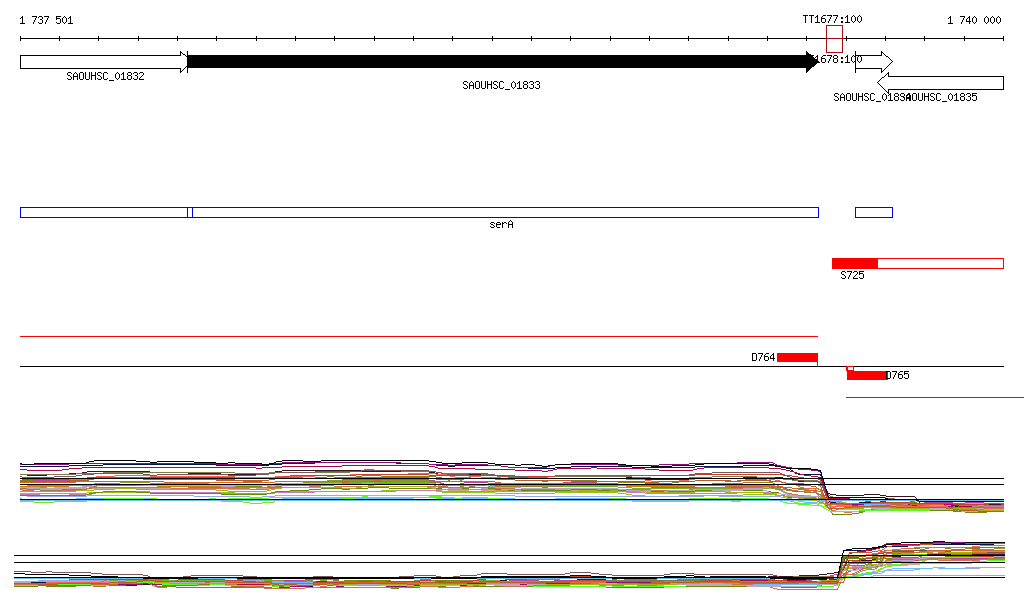Click the serA gene name label

click(501, 225)
